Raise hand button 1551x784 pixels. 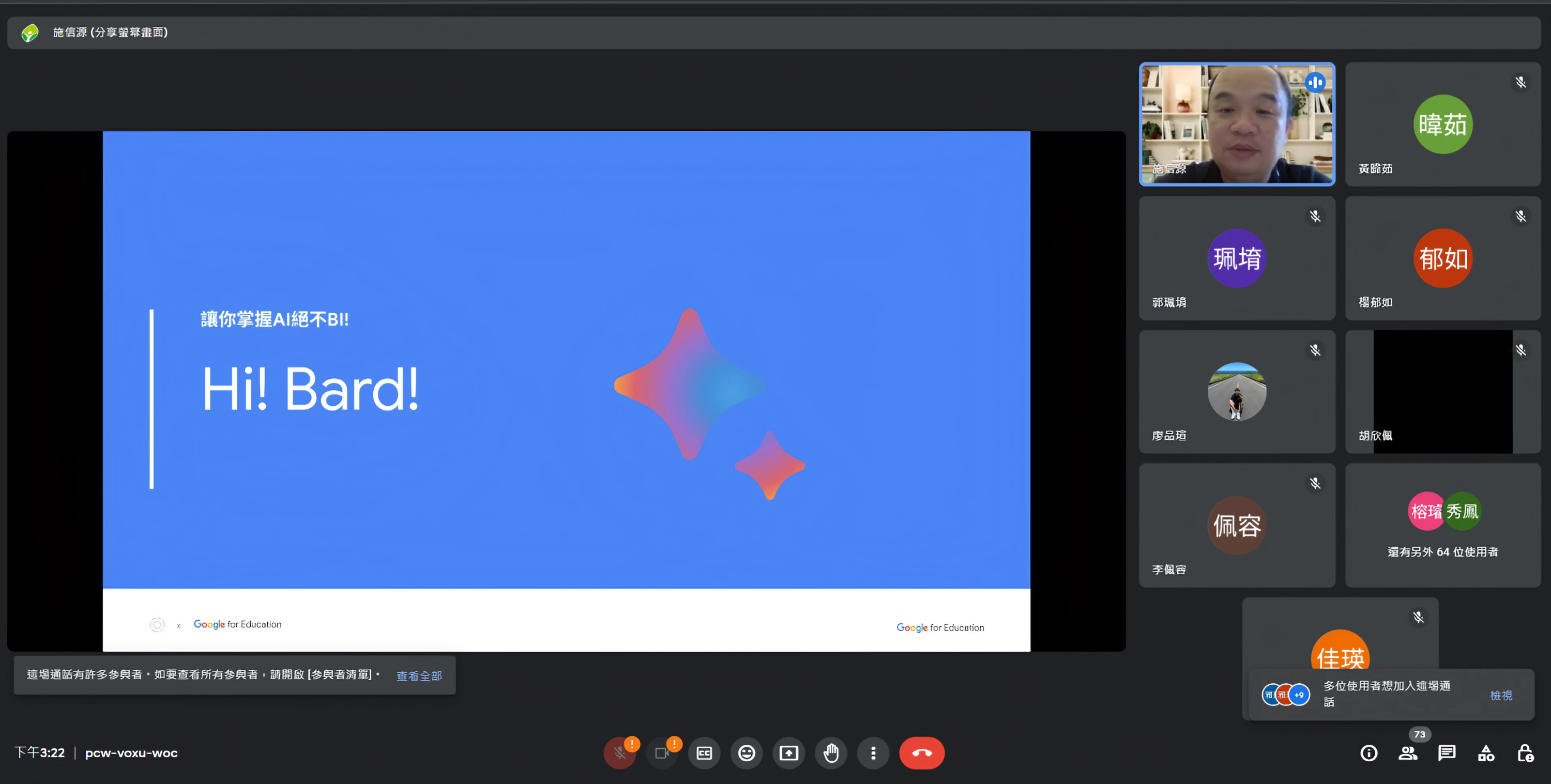[x=831, y=752]
